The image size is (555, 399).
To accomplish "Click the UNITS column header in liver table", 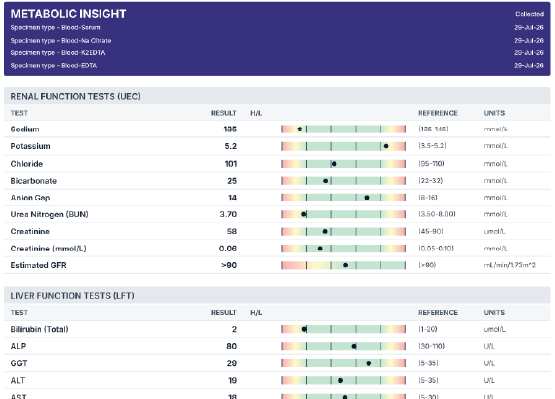I will pyautogui.click(x=494, y=313).
